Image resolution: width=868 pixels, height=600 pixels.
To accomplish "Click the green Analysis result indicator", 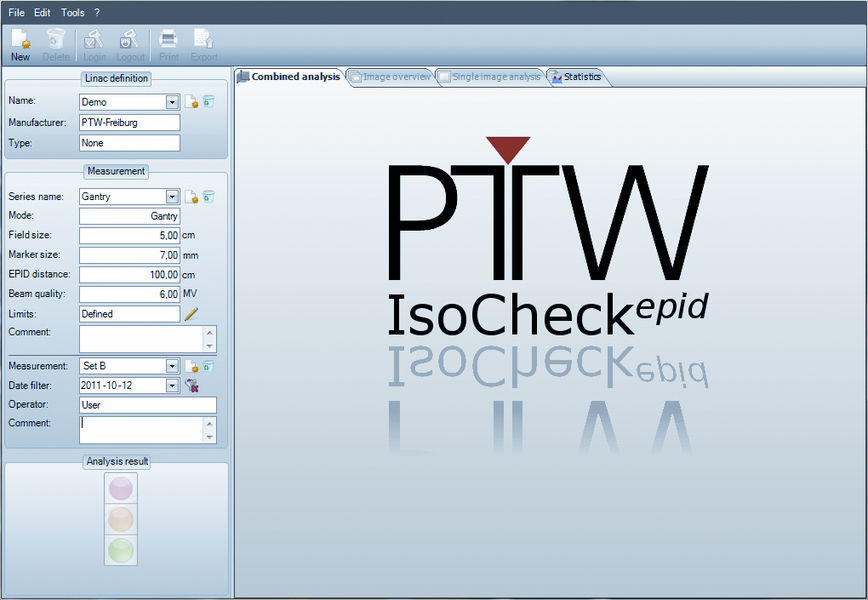I will pyautogui.click(x=120, y=551).
